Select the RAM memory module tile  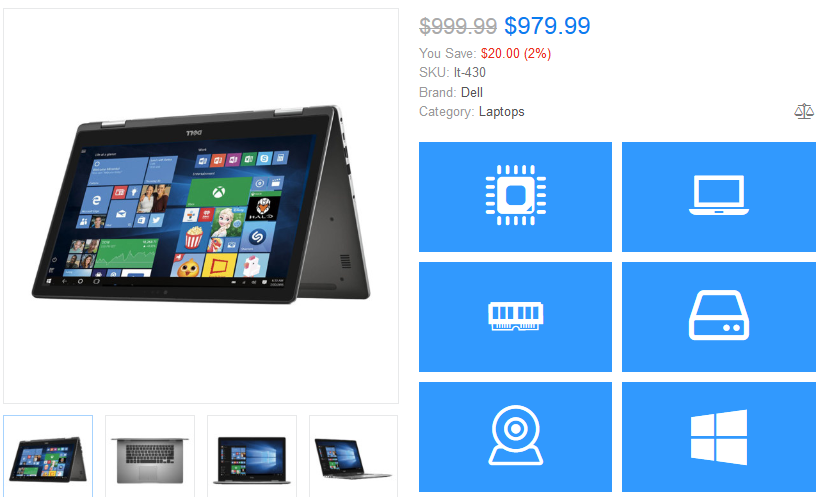click(515, 317)
